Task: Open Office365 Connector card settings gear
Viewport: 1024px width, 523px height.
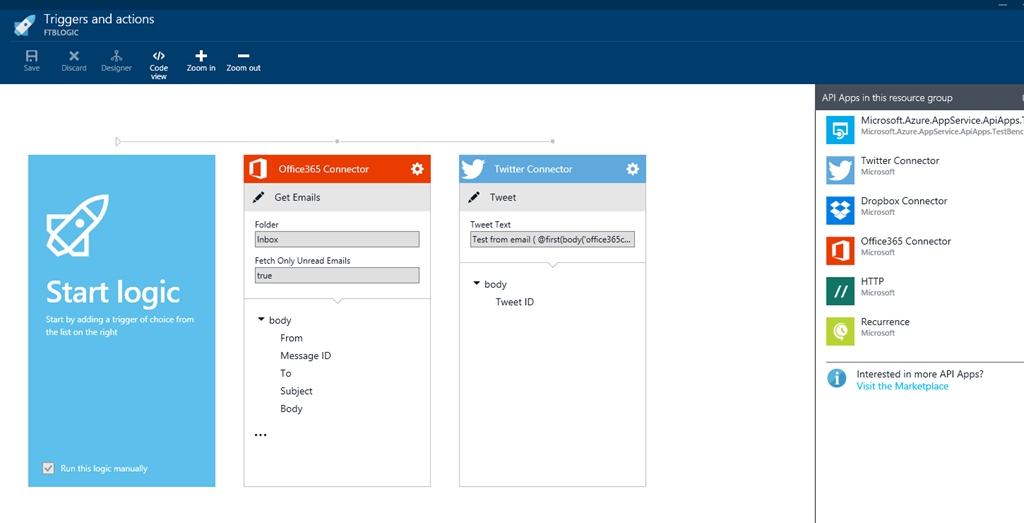Action: pos(417,169)
